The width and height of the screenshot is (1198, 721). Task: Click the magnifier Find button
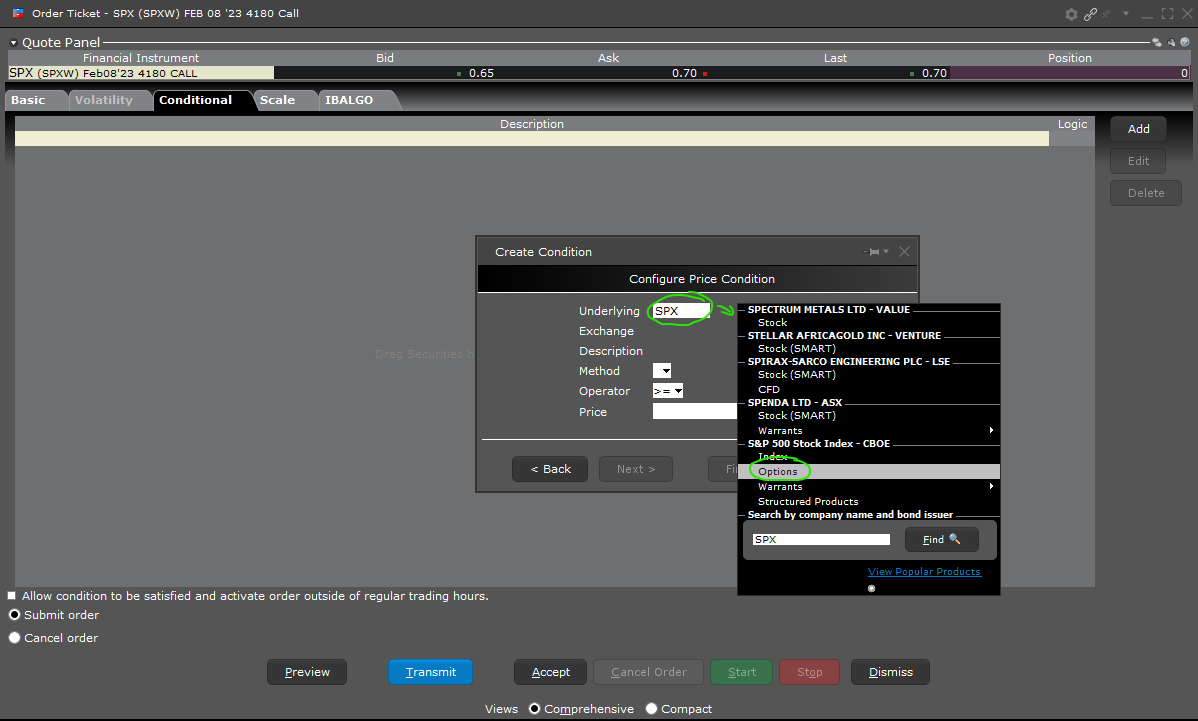941,539
